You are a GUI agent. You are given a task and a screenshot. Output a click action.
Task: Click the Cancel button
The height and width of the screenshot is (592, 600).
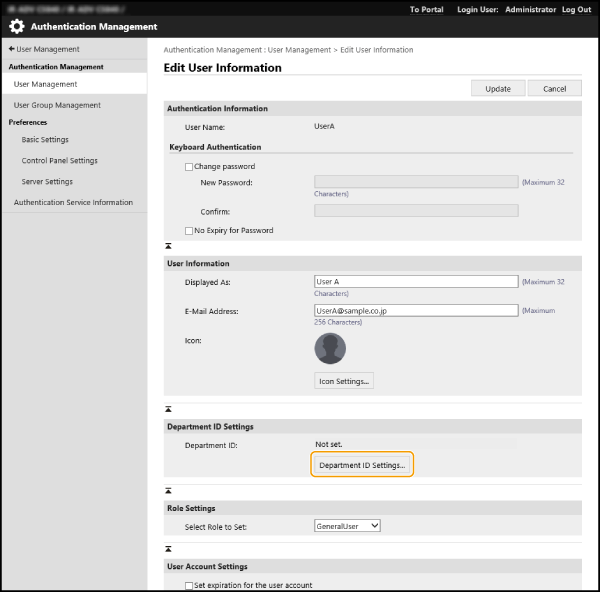click(554, 88)
